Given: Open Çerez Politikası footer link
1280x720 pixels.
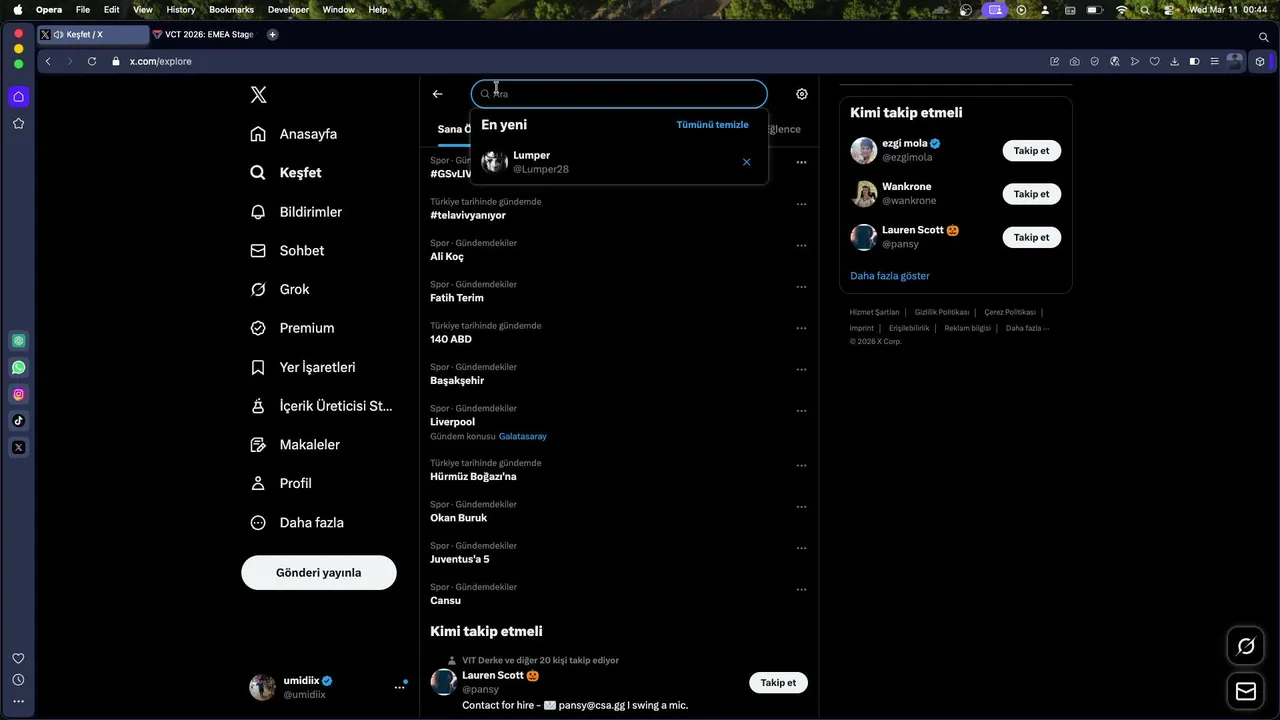Looking at the screenshot, I should coord(1010,312).
